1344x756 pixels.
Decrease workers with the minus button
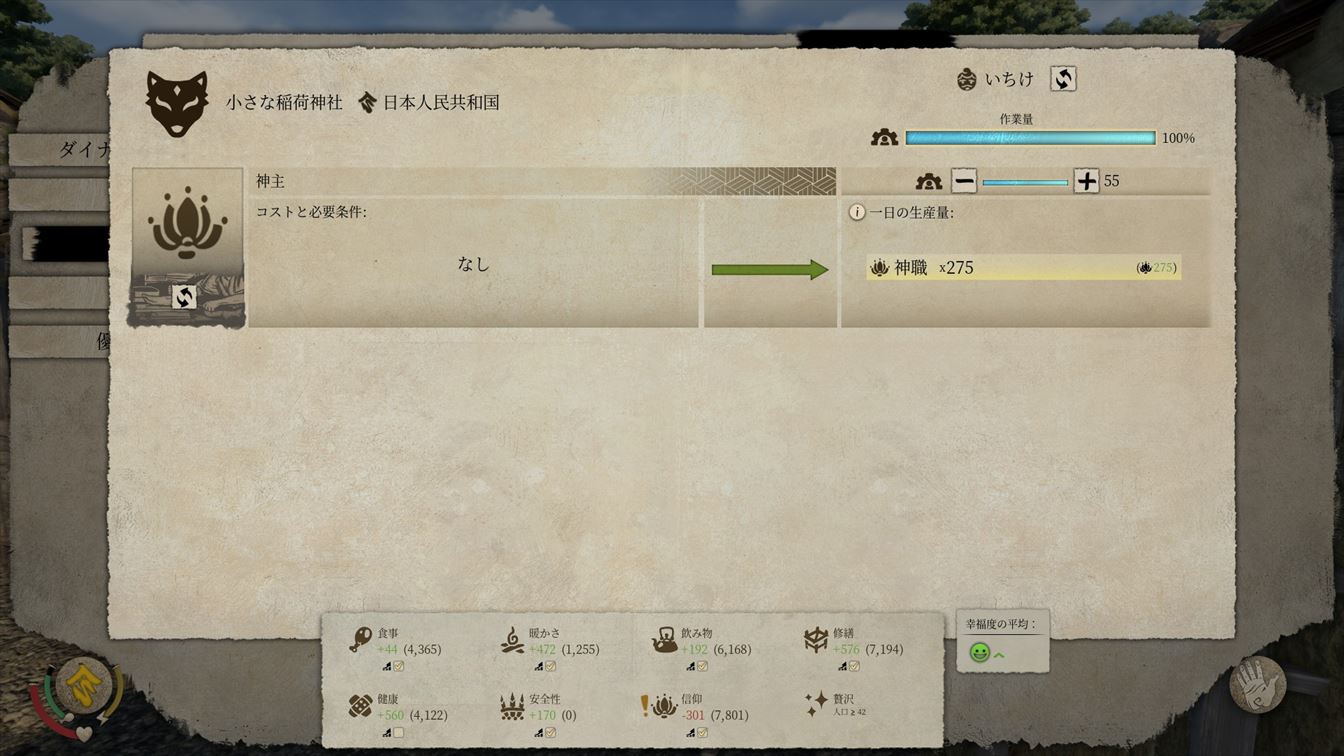tap(964, 181)
